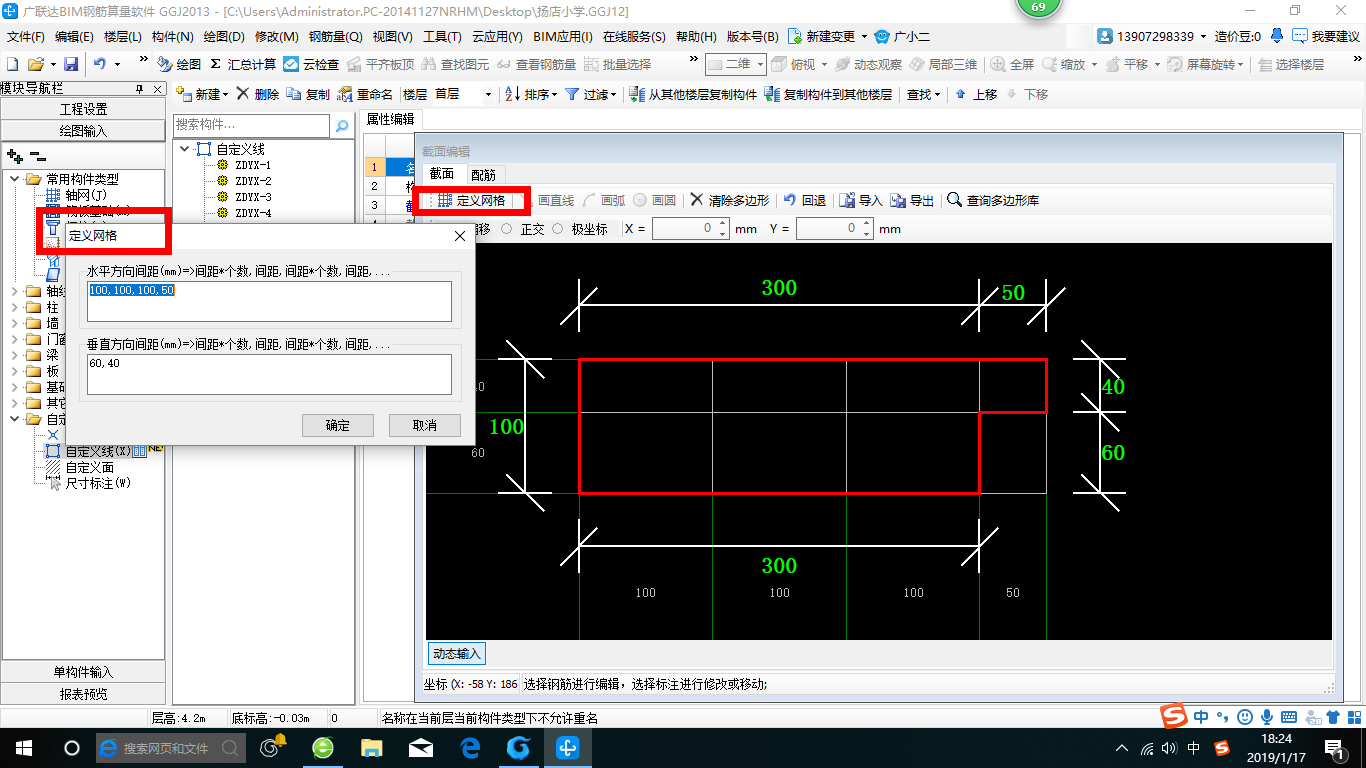This screenshot has height=768, width=1366.
Task: Click the 定义网格 toolbar button
Action: tap(471, 200)
